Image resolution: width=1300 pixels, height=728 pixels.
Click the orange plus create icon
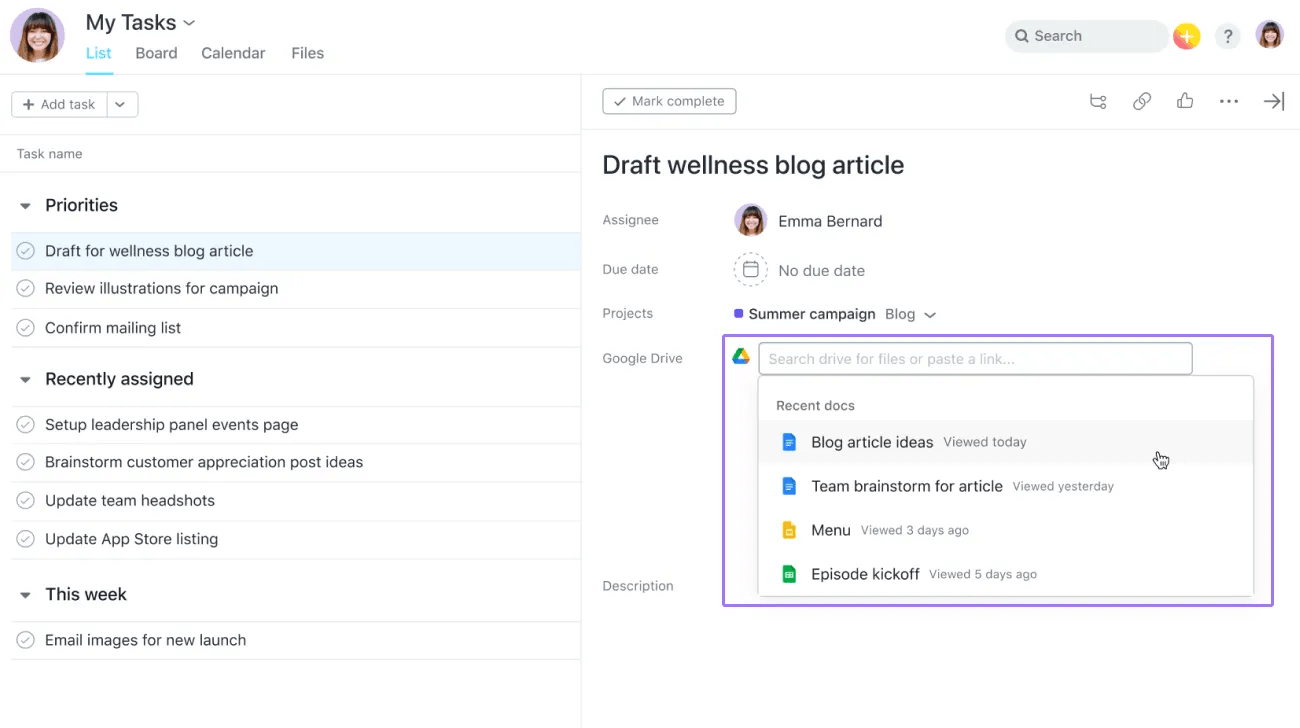[1186, 35]
